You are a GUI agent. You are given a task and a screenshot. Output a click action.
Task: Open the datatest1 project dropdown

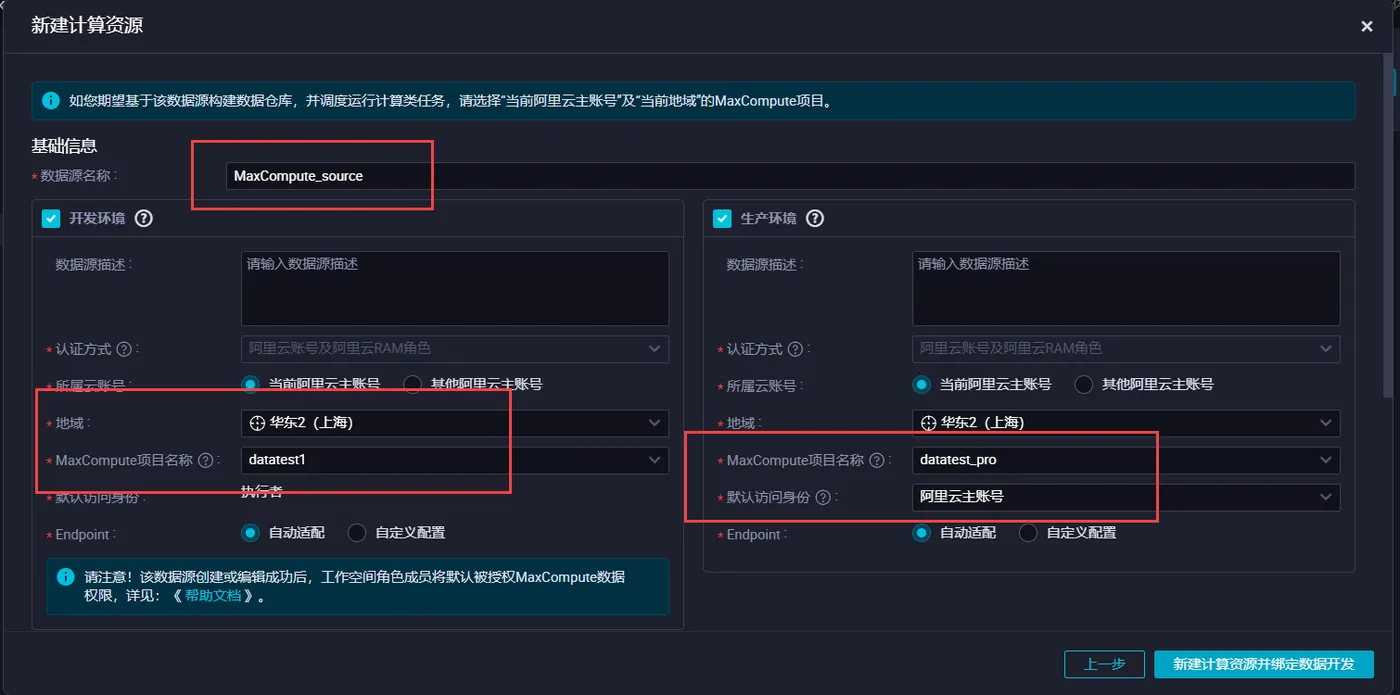pyautogui.click(x=455, y=460)
